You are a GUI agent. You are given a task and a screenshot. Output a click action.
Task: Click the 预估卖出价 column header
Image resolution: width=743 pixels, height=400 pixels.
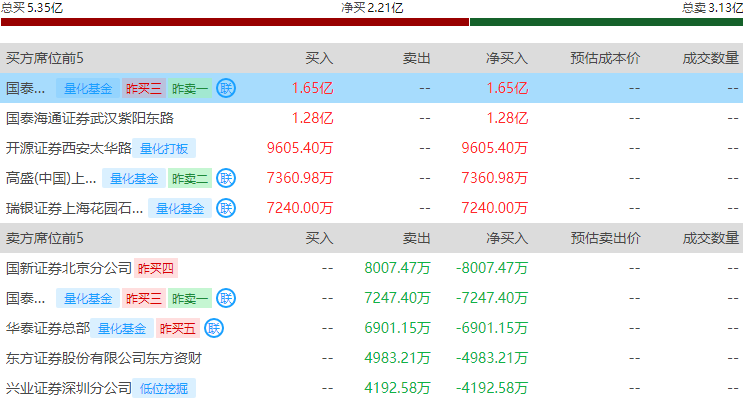coord(605,238)
